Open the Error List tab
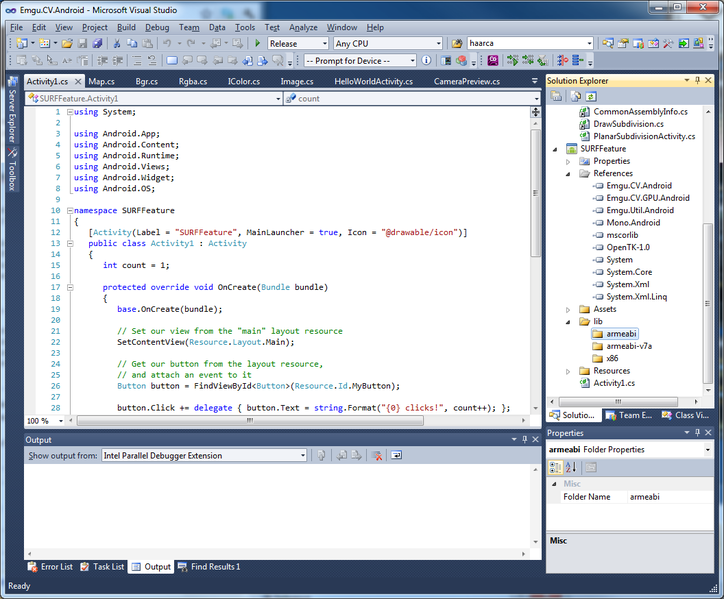Image resolution: width=724 pixels, height=599 pixels. 51,567
